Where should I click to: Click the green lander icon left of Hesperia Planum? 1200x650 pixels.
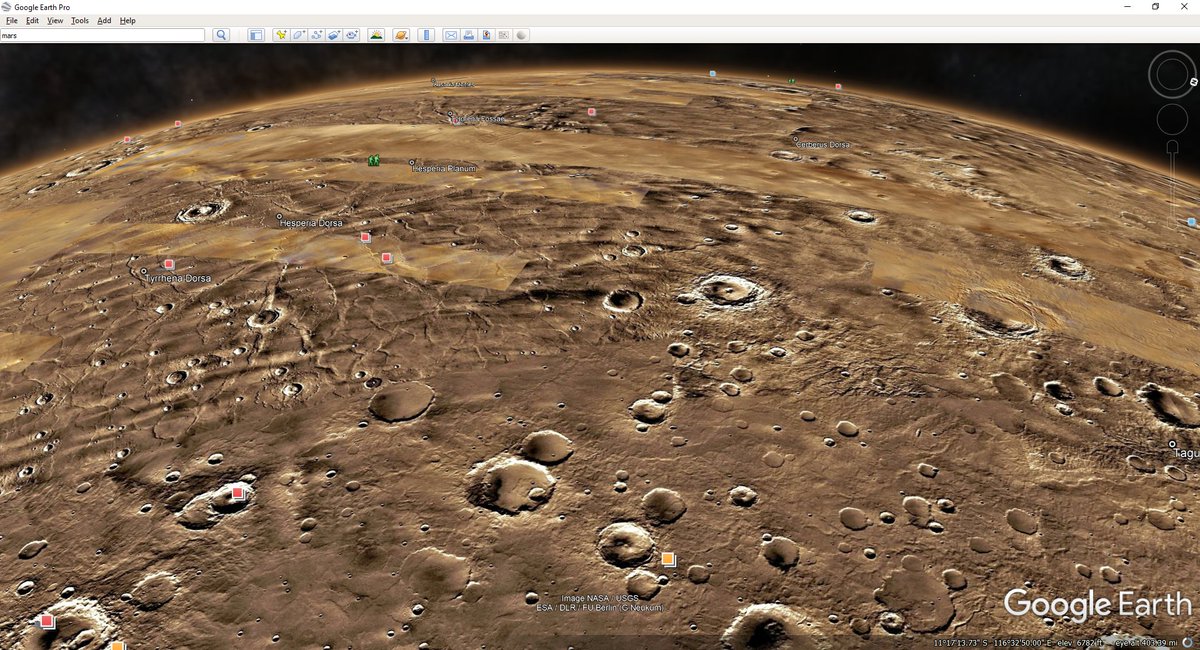tap(374, 160)
